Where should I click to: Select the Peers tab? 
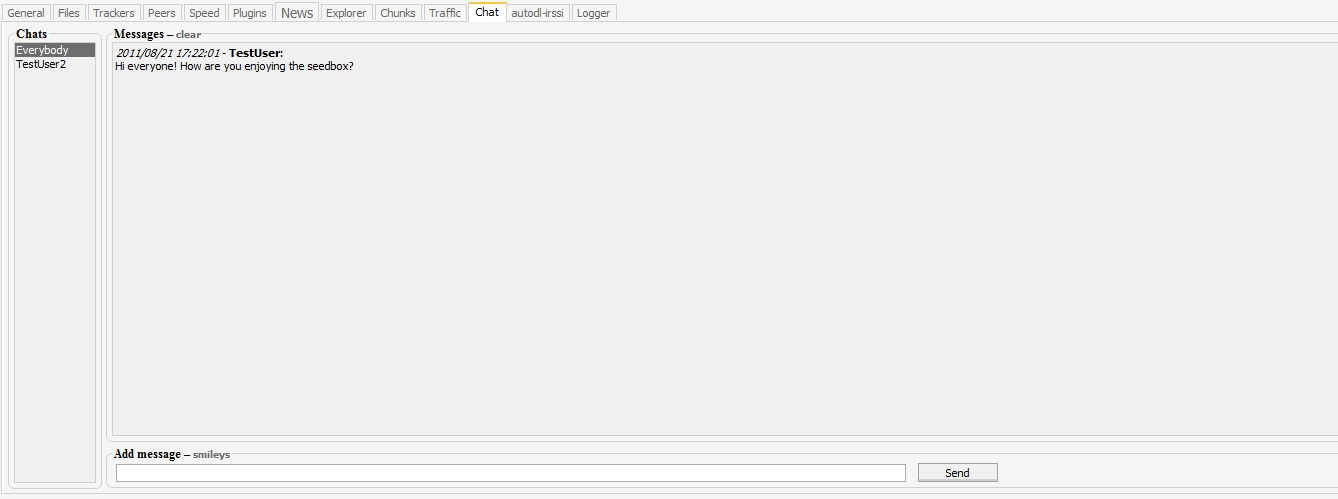click(x=161, y=13)
